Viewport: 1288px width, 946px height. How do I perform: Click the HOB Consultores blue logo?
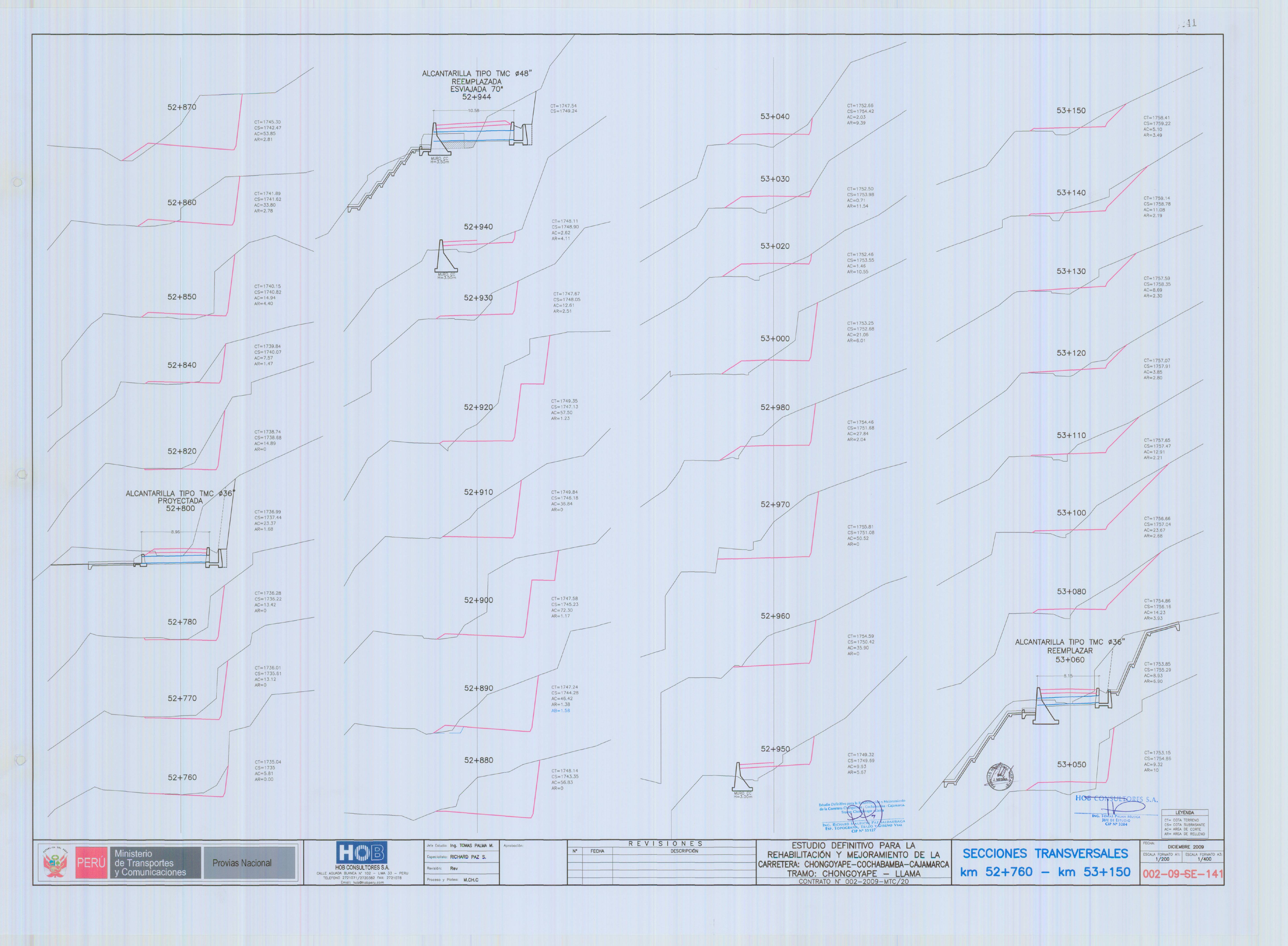pyautogui.click(x=361, y=853)
